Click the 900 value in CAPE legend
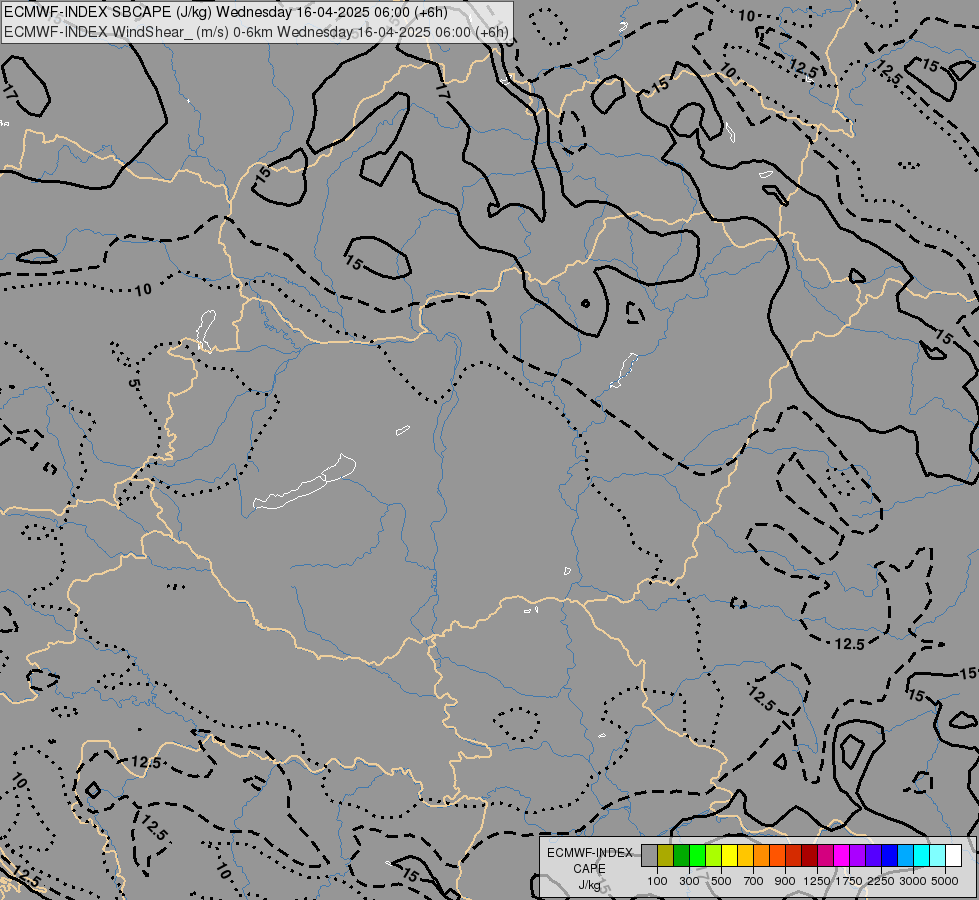The width and height of the screenshot is (979, 900). [785, 881]
